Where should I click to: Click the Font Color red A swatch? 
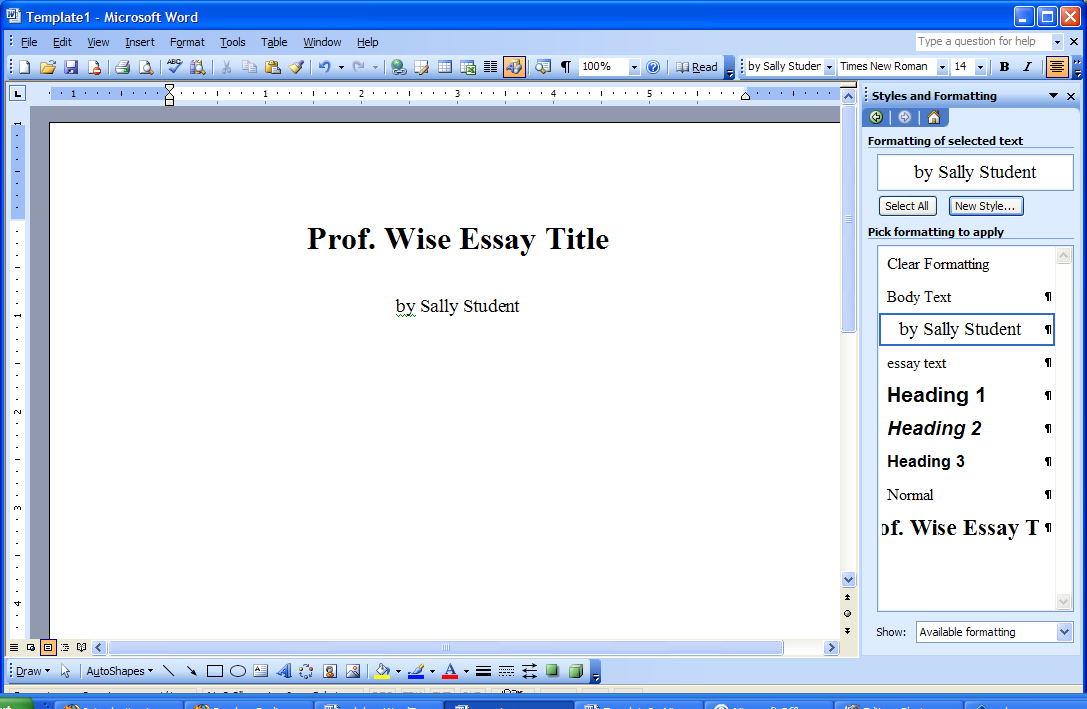(x=450, y=671)
